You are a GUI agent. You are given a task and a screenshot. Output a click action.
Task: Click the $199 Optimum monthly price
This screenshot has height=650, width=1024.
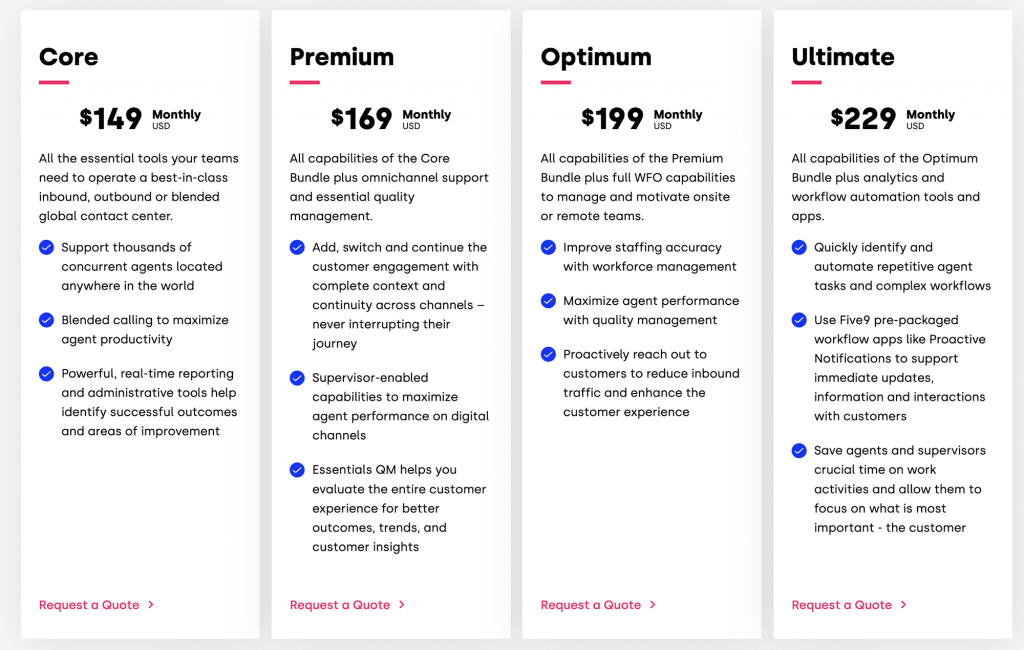pyautogui.click(x=612, y=119)
